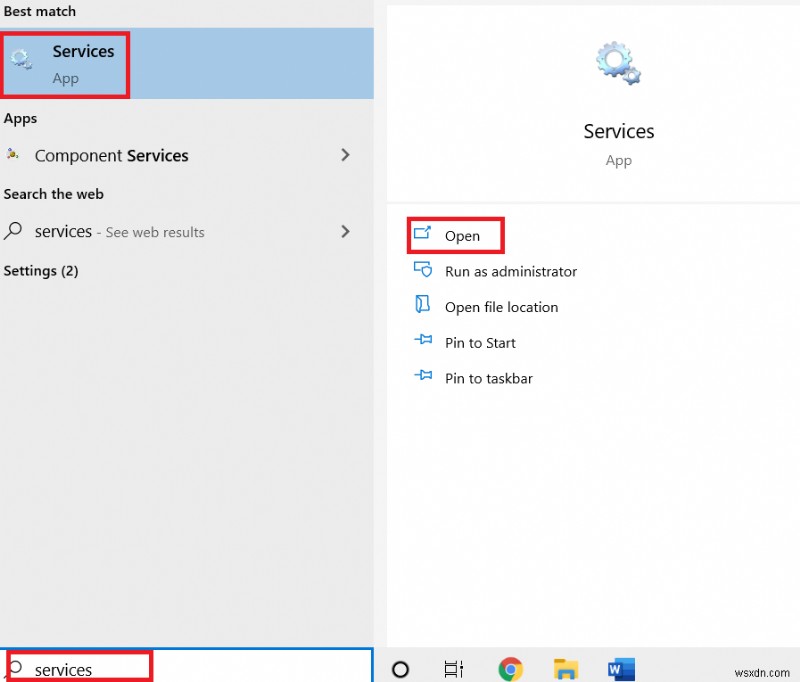Expand the services web results chevron

click(345, 232)
